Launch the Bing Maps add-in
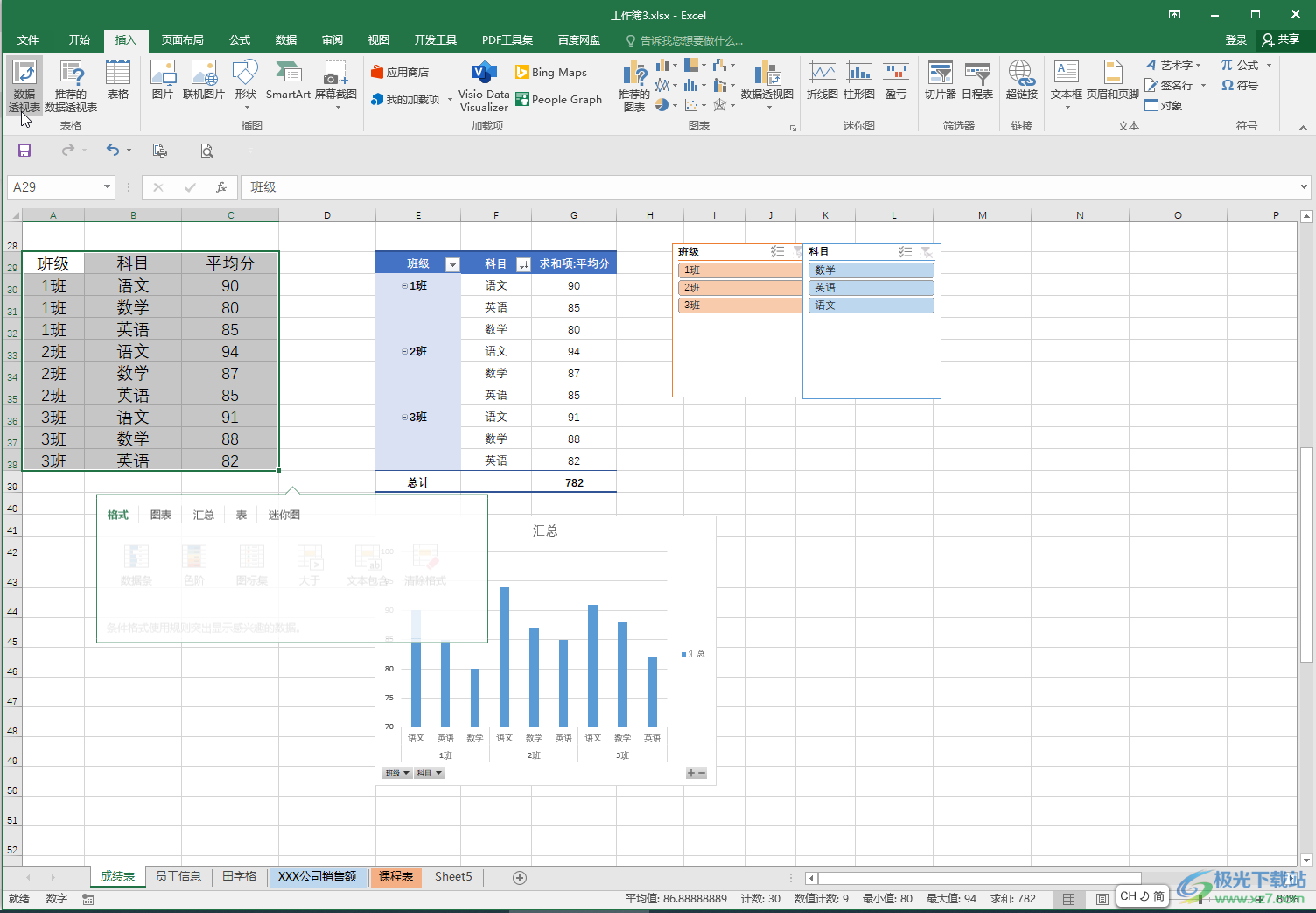This screenshot has width=1316, height=913. (x=551, y=73)
